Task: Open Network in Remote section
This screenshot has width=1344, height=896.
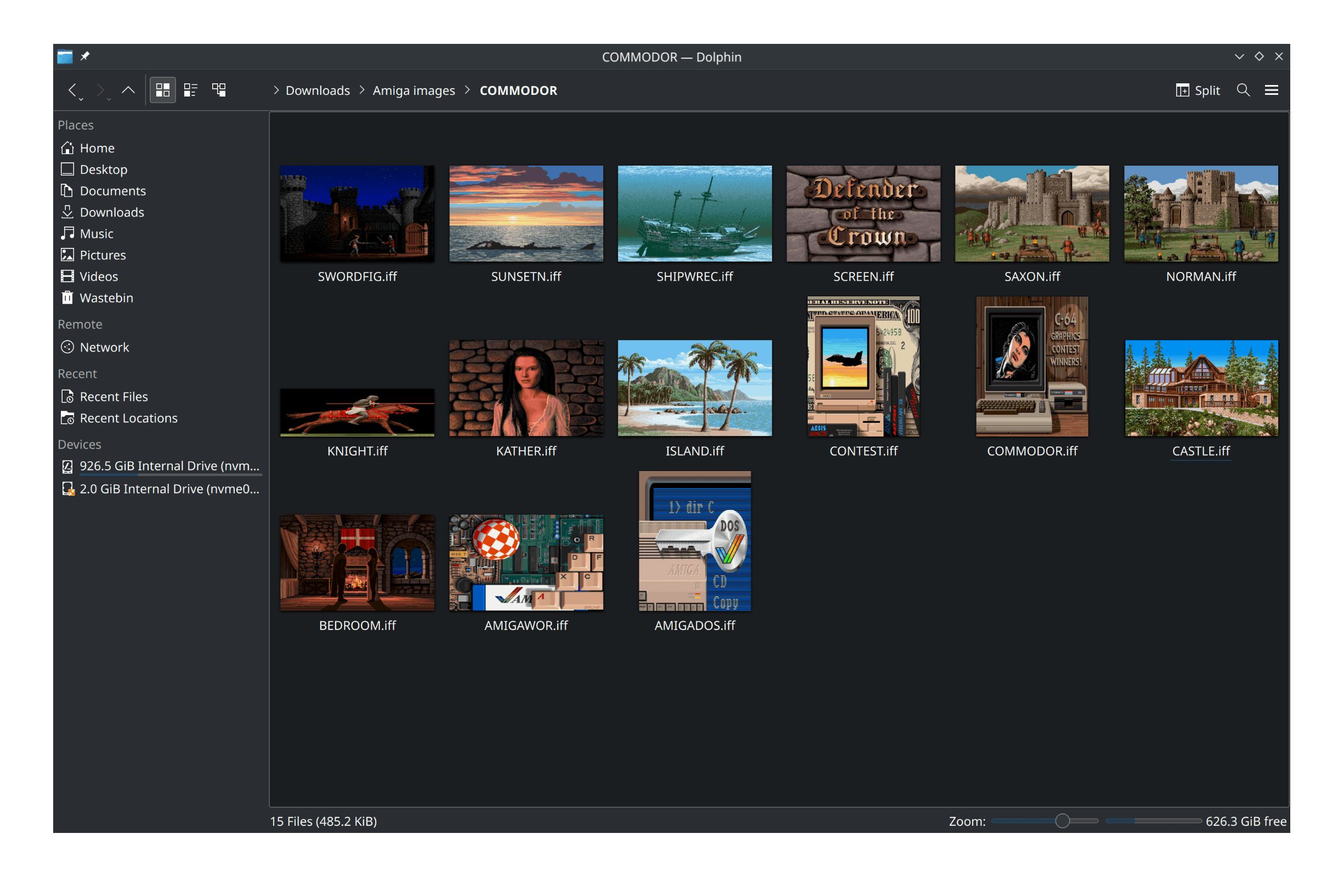Action: tap(104, 348)
